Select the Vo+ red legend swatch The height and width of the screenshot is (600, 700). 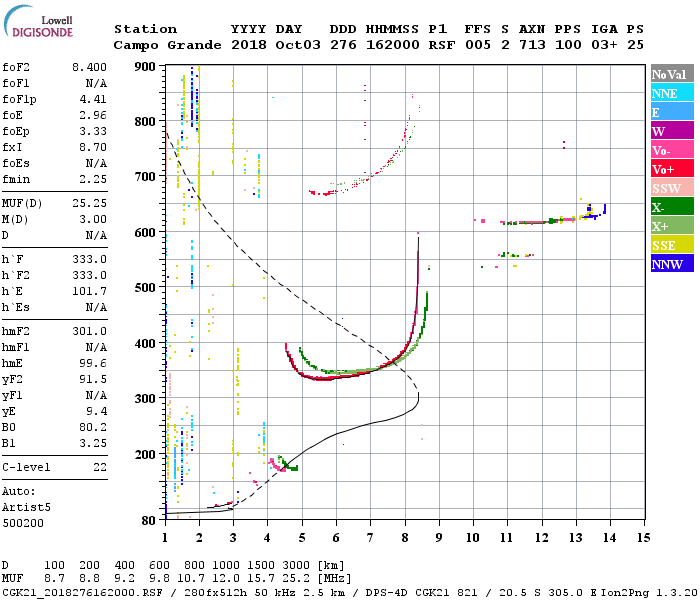tap(672, 169)
